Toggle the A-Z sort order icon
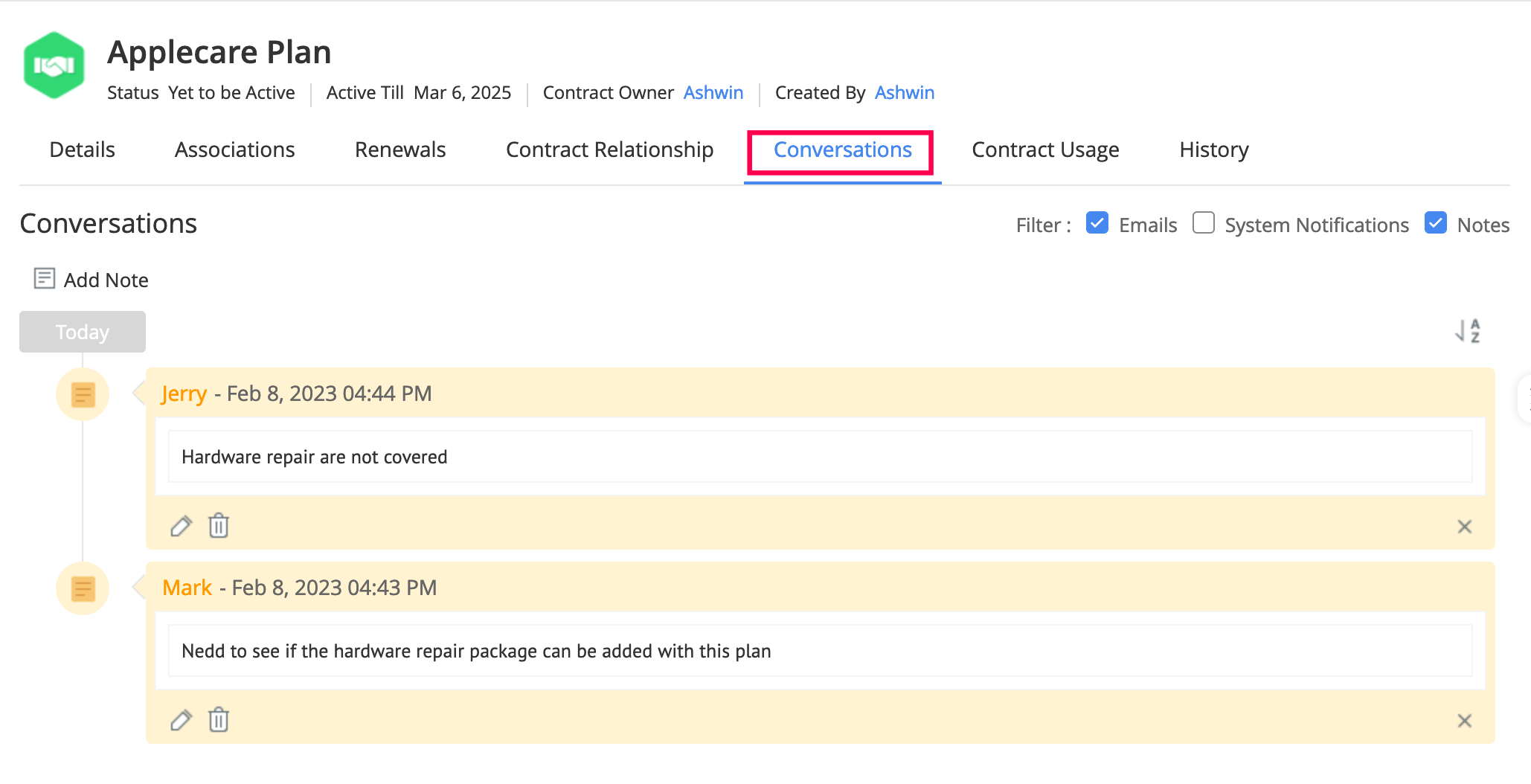 point(1468,331)
